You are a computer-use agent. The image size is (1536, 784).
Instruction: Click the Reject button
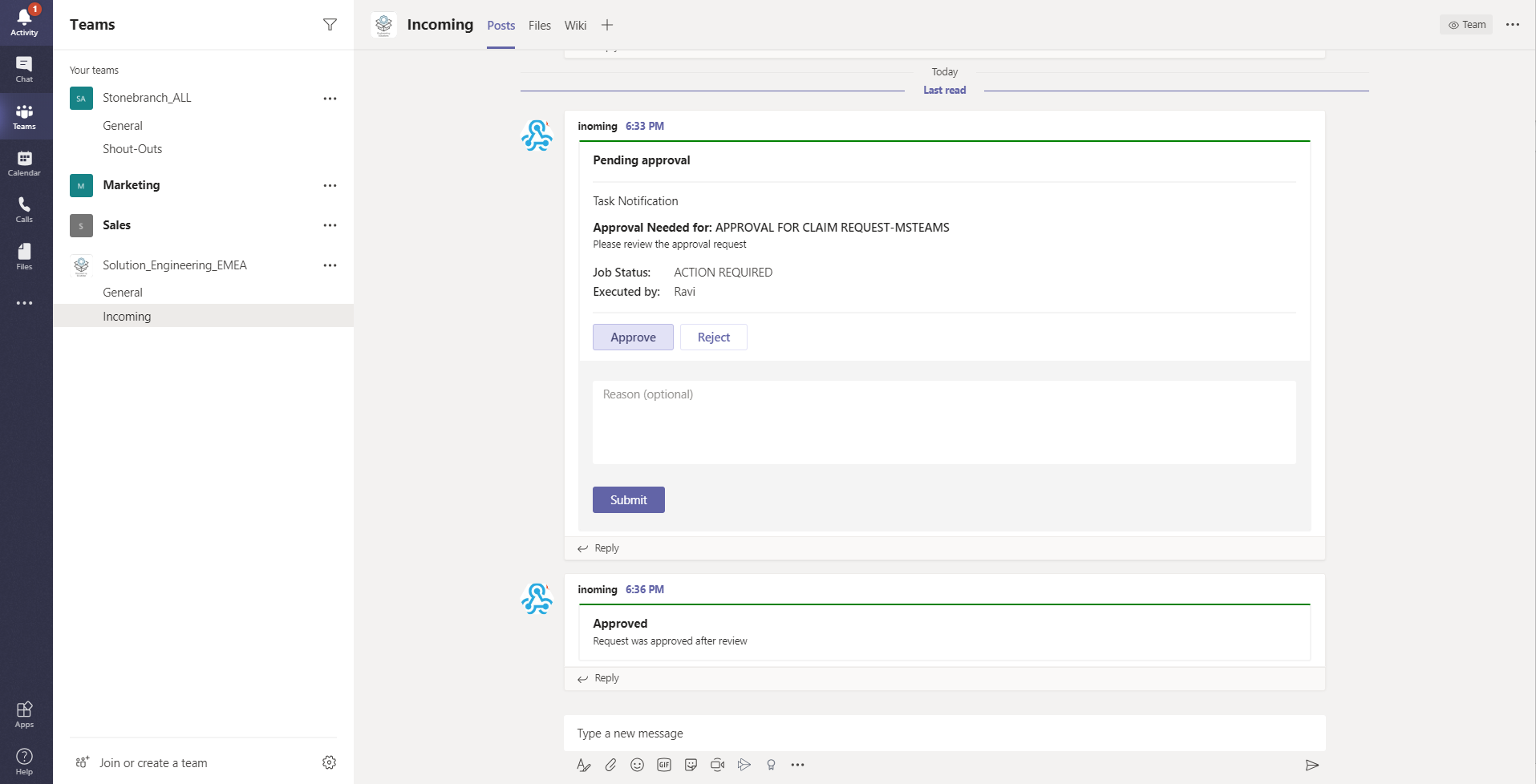coord(714,337)
